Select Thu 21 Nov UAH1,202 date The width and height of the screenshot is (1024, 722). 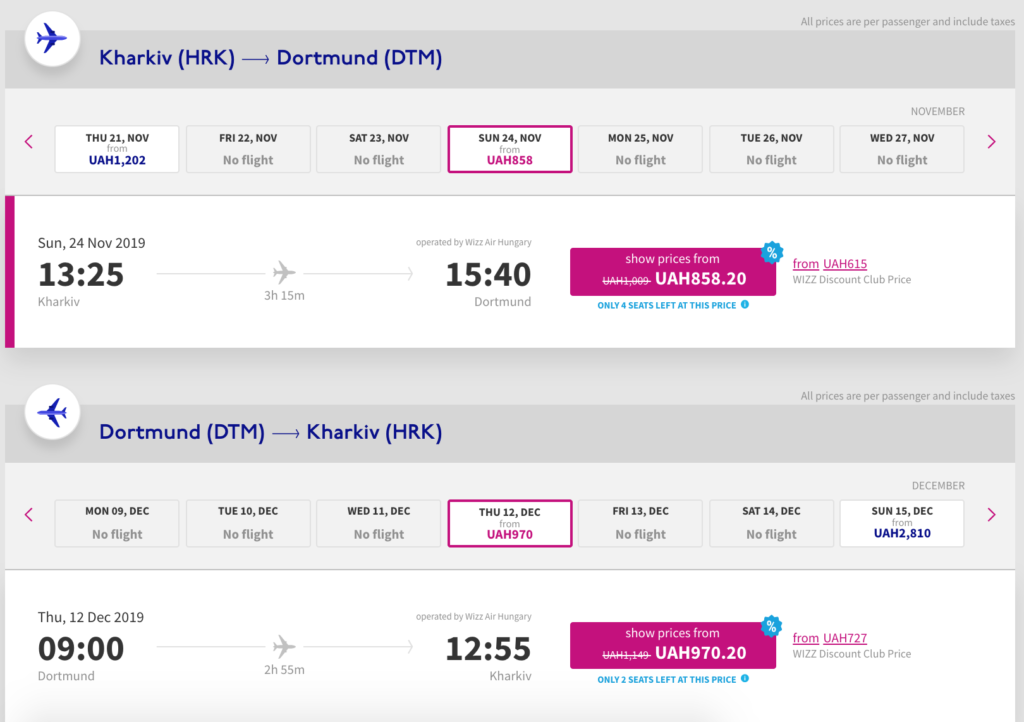(x=117, y=149)
